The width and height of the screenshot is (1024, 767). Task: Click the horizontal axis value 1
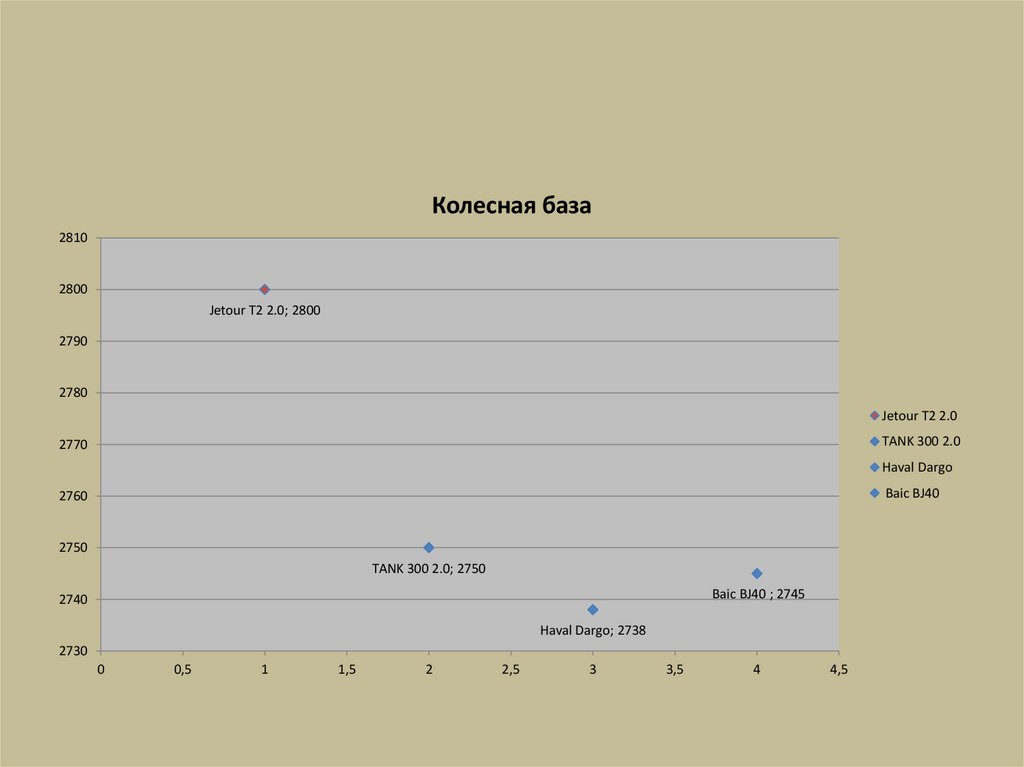click(264, 670)
